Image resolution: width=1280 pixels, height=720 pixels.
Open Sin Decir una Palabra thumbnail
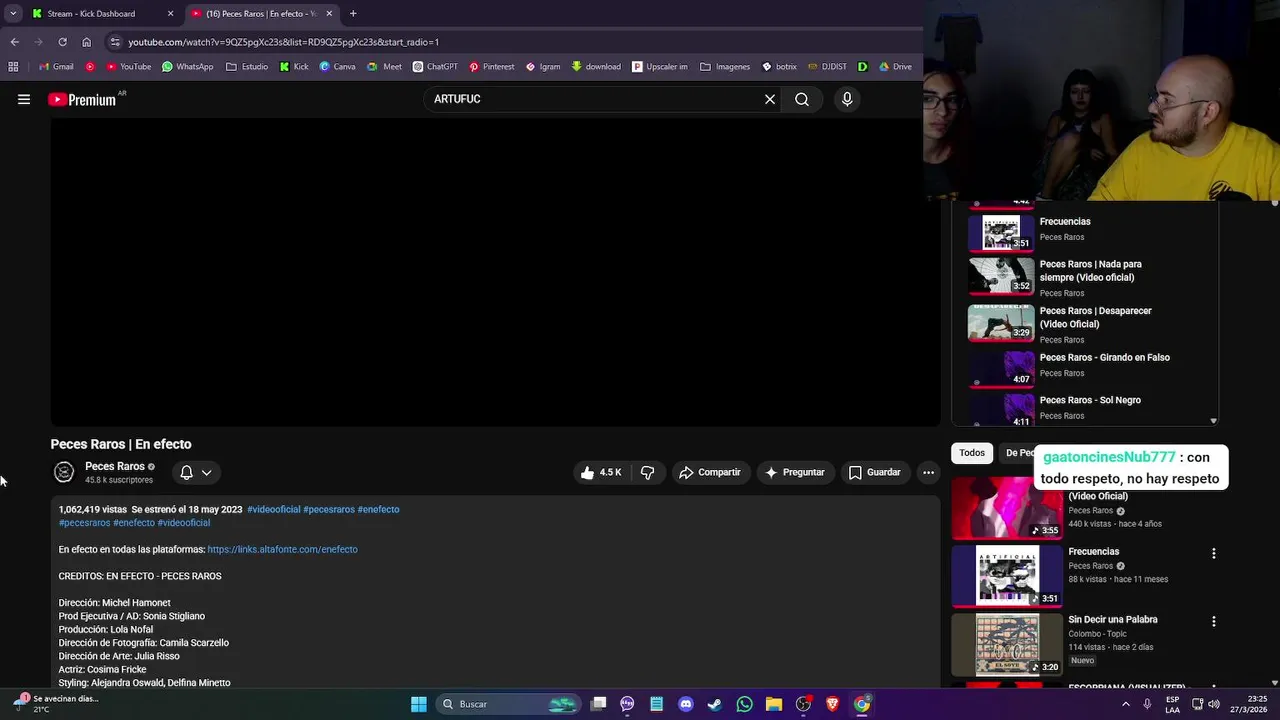tap(1007, 644)
